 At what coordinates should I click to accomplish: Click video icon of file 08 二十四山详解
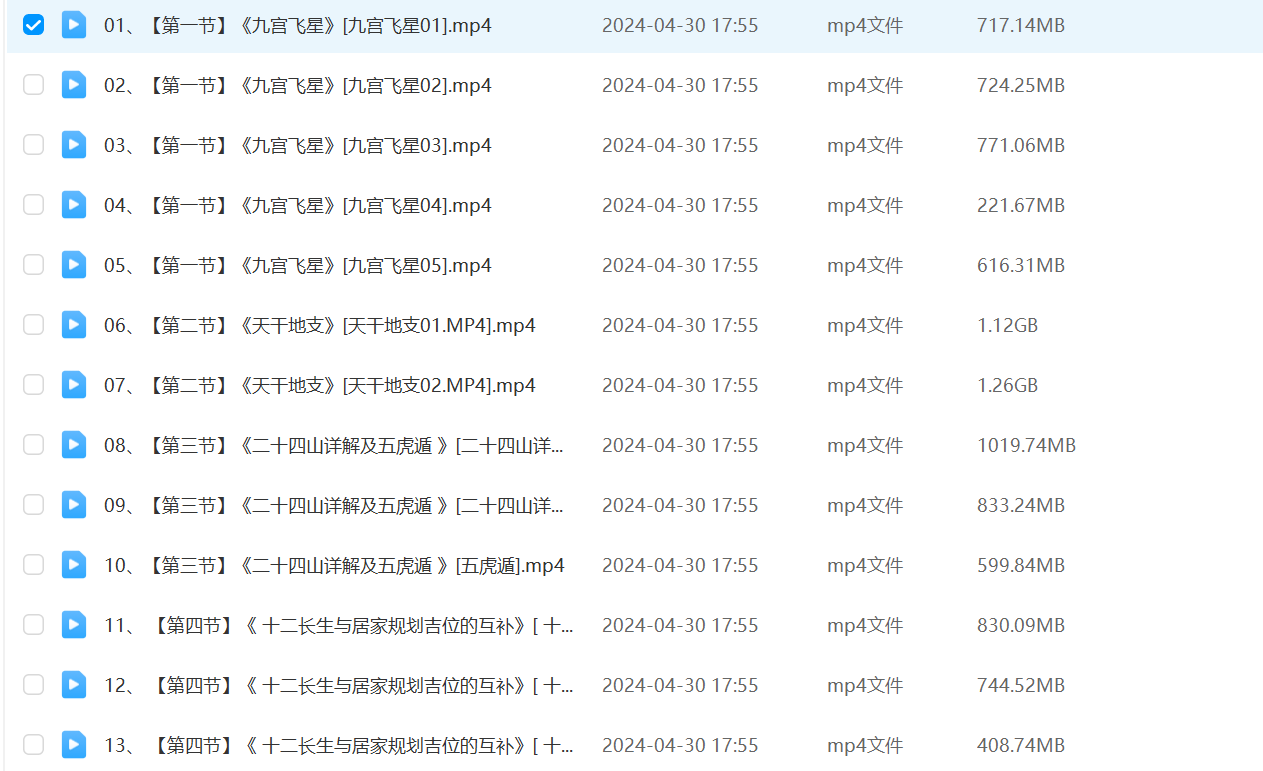[x=74, y=445]
